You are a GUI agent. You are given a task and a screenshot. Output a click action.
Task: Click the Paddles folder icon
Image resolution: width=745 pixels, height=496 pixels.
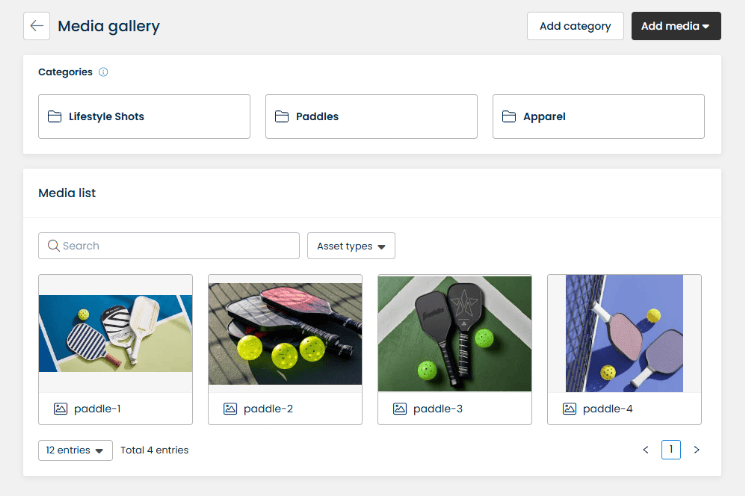tap(282, 117)
